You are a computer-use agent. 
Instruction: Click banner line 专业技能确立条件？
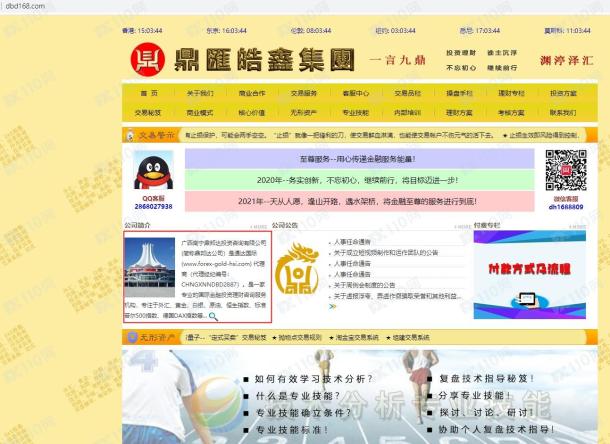(x=303, y=413)
